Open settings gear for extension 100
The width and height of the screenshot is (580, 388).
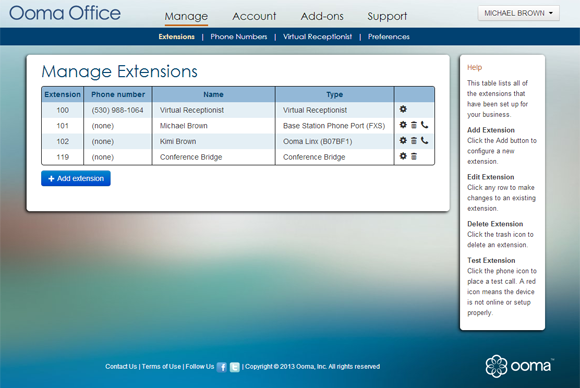(x=403, y=109)
